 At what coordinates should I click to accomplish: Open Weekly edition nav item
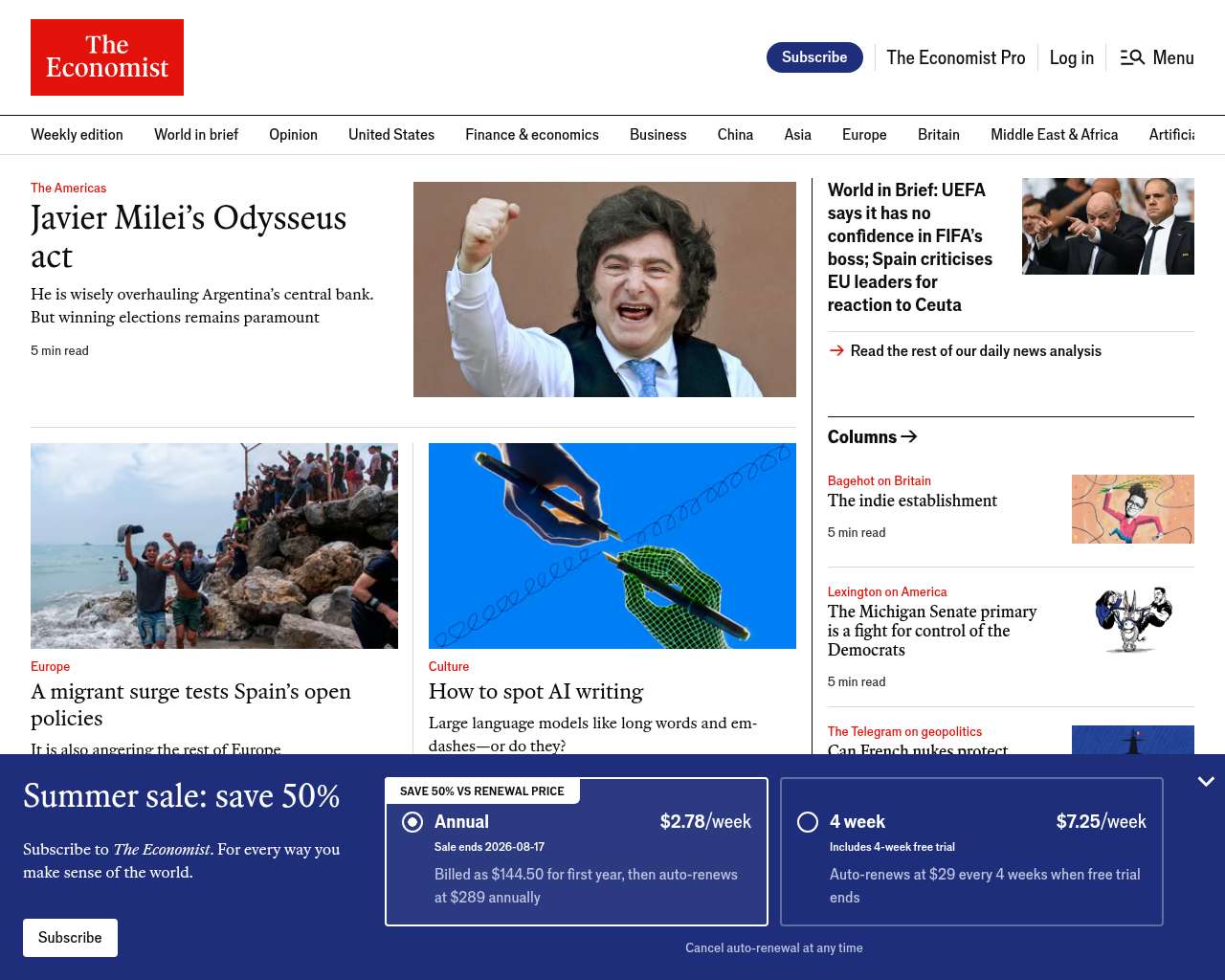coord(77,135)
